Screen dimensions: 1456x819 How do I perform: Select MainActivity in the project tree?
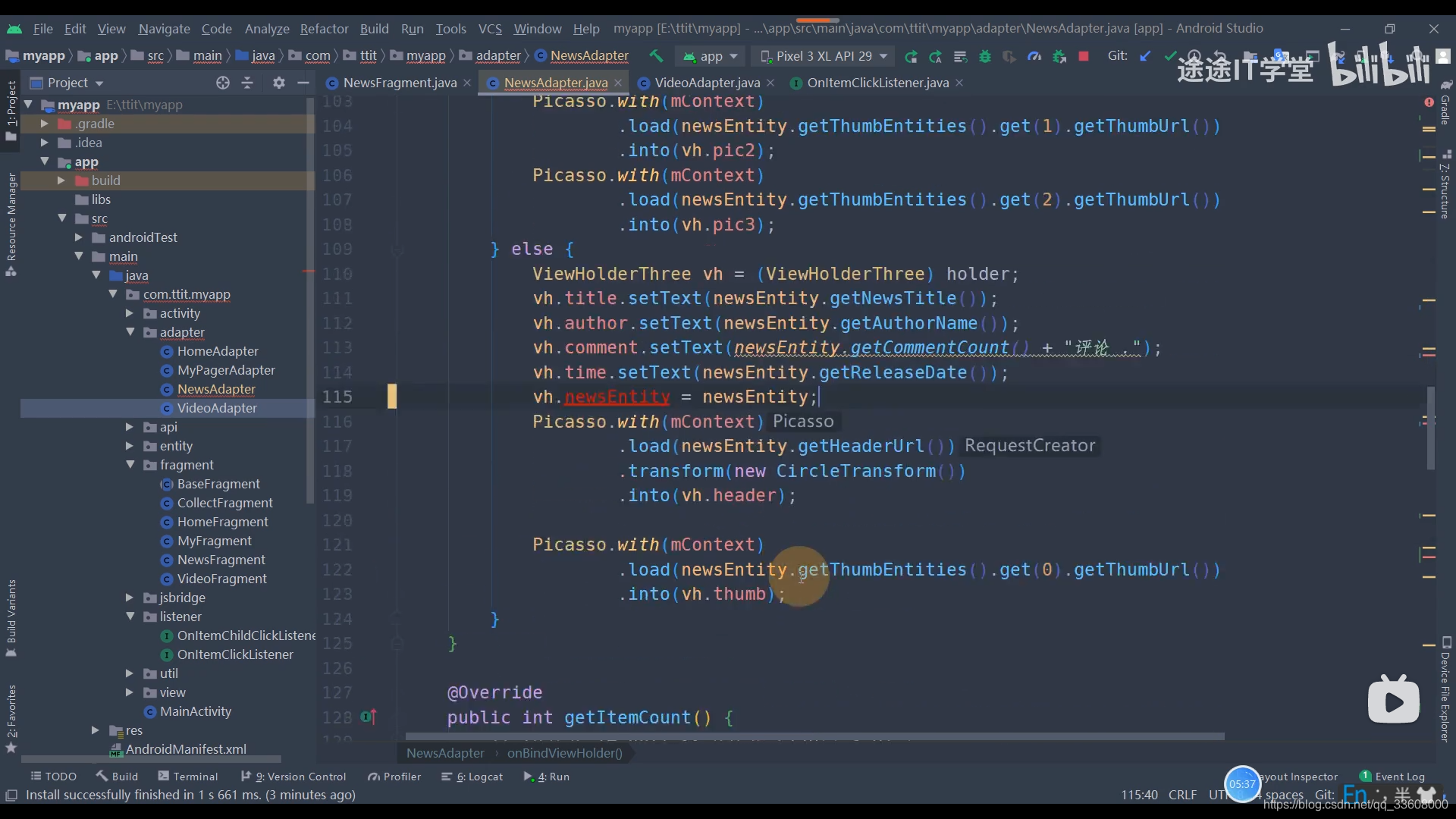(x=196, y=711)
